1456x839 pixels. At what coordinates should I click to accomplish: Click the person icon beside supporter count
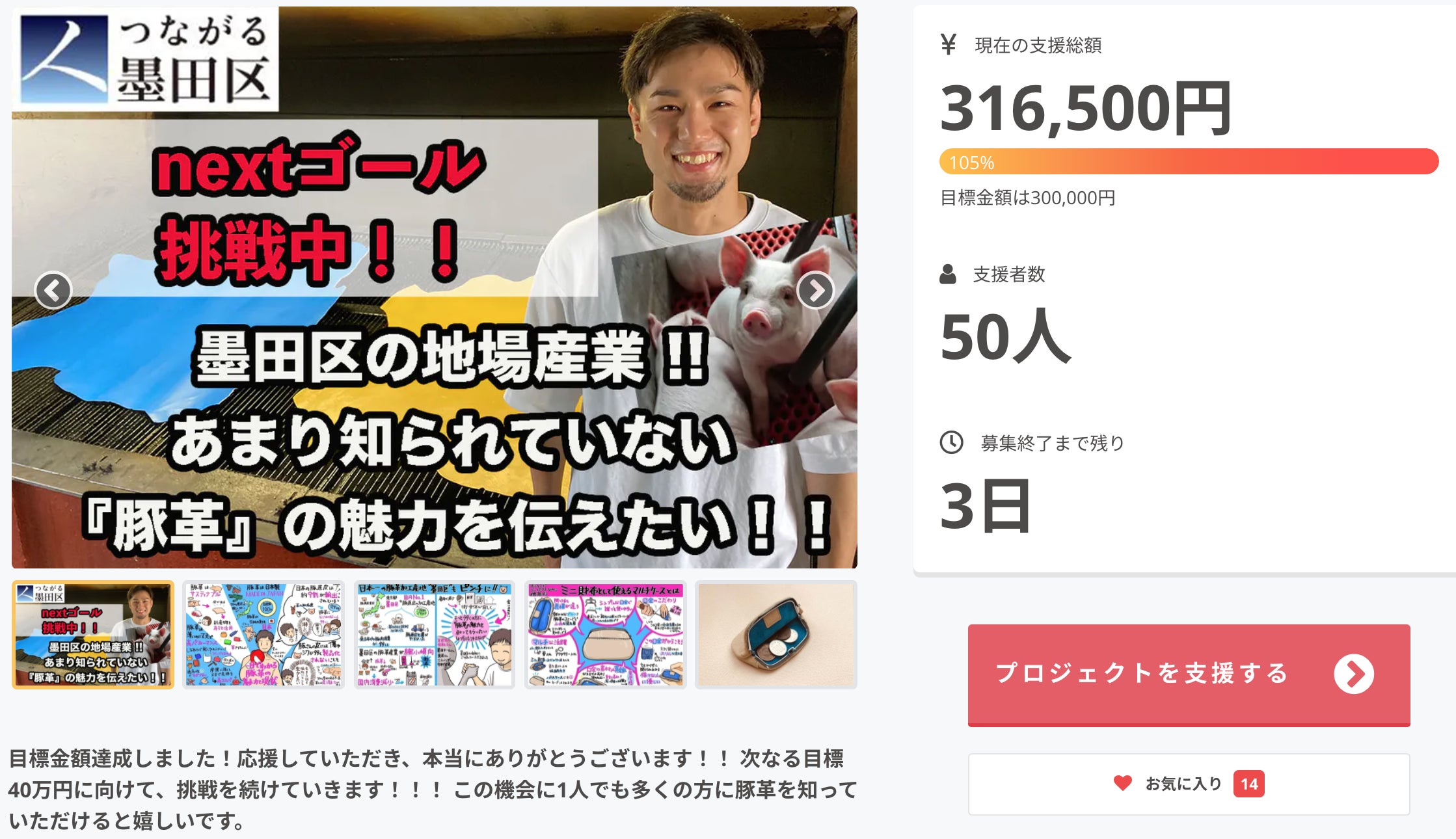point(948,274)
